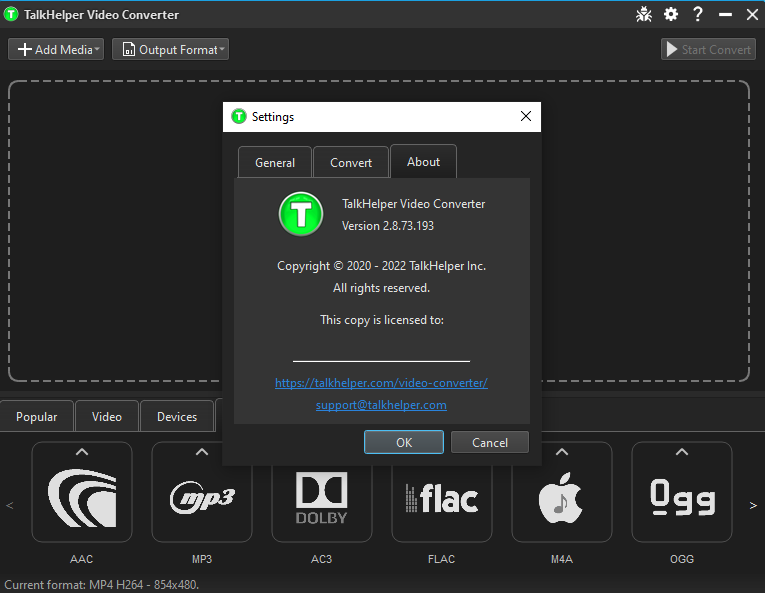Click the AAC label text
The image size is (765, 593).
point(81,559)
